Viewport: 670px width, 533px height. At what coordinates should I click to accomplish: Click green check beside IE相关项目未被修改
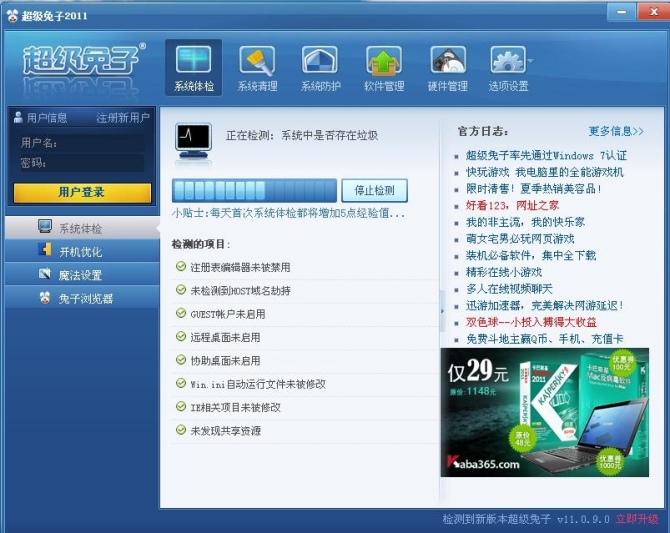(181, 406)
